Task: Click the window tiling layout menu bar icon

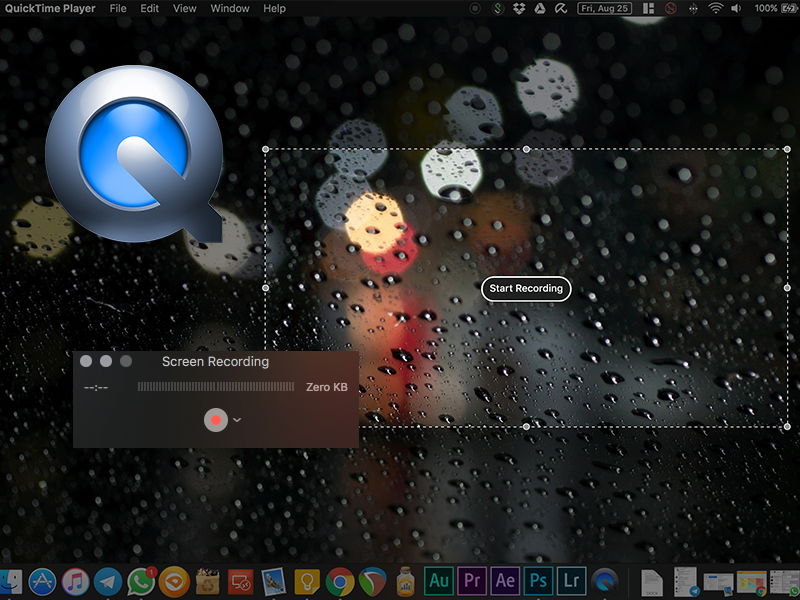Action: [x=648, y=8]
